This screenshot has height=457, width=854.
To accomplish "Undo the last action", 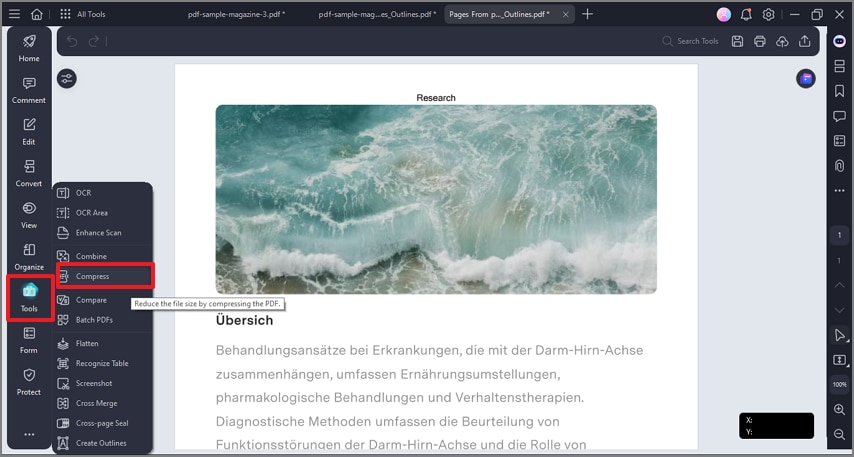I will click(x=72, y=41).
